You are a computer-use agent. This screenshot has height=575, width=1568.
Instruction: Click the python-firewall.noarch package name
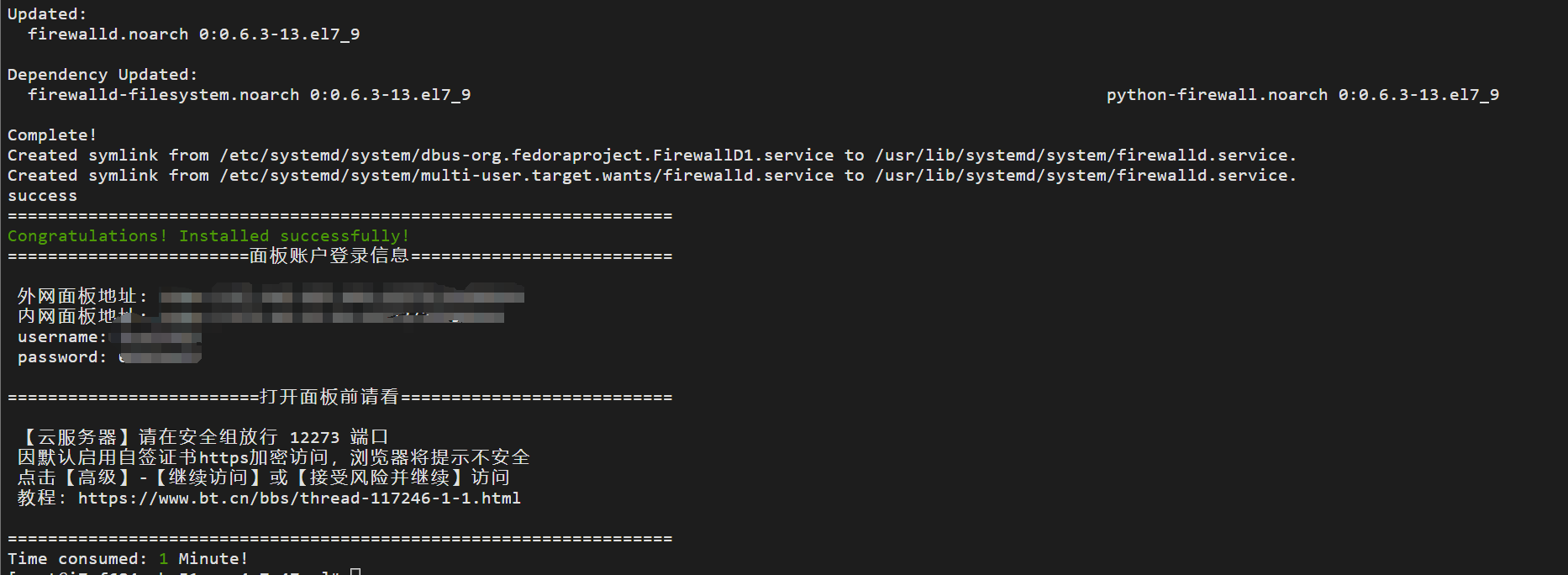point(1217,95)
